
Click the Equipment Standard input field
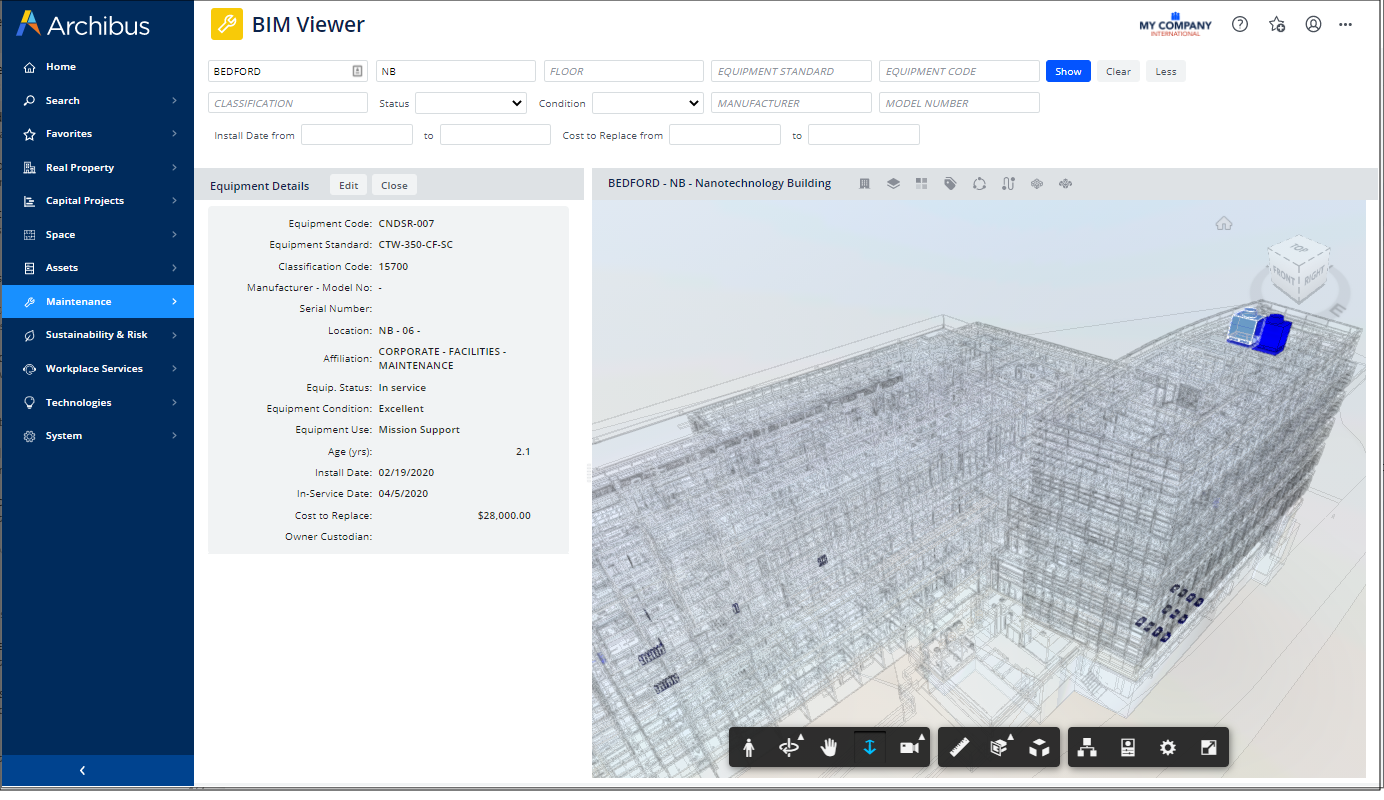tap(791, 71)
